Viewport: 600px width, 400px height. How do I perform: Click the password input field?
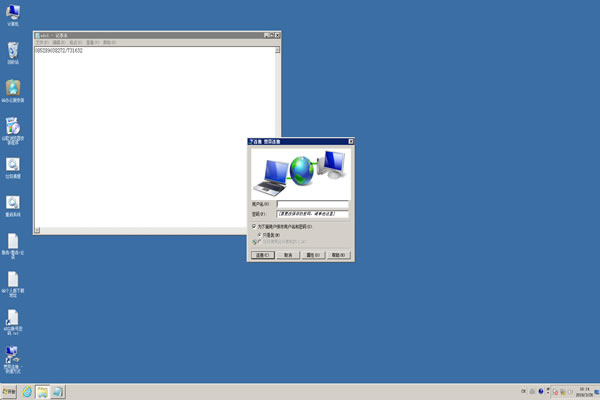[x=312, y=214]
